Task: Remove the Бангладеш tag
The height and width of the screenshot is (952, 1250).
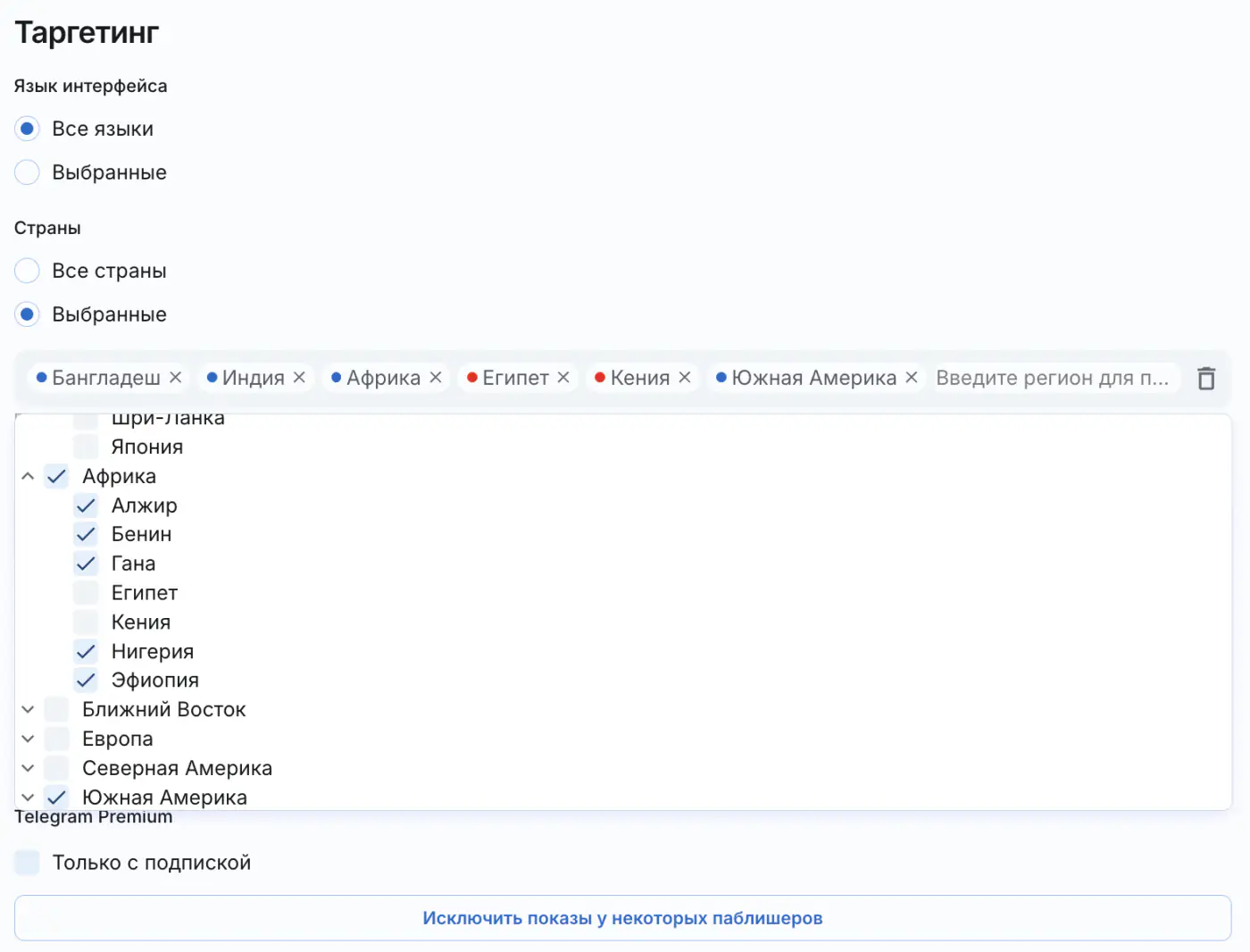Action: [x=176, y=378]
